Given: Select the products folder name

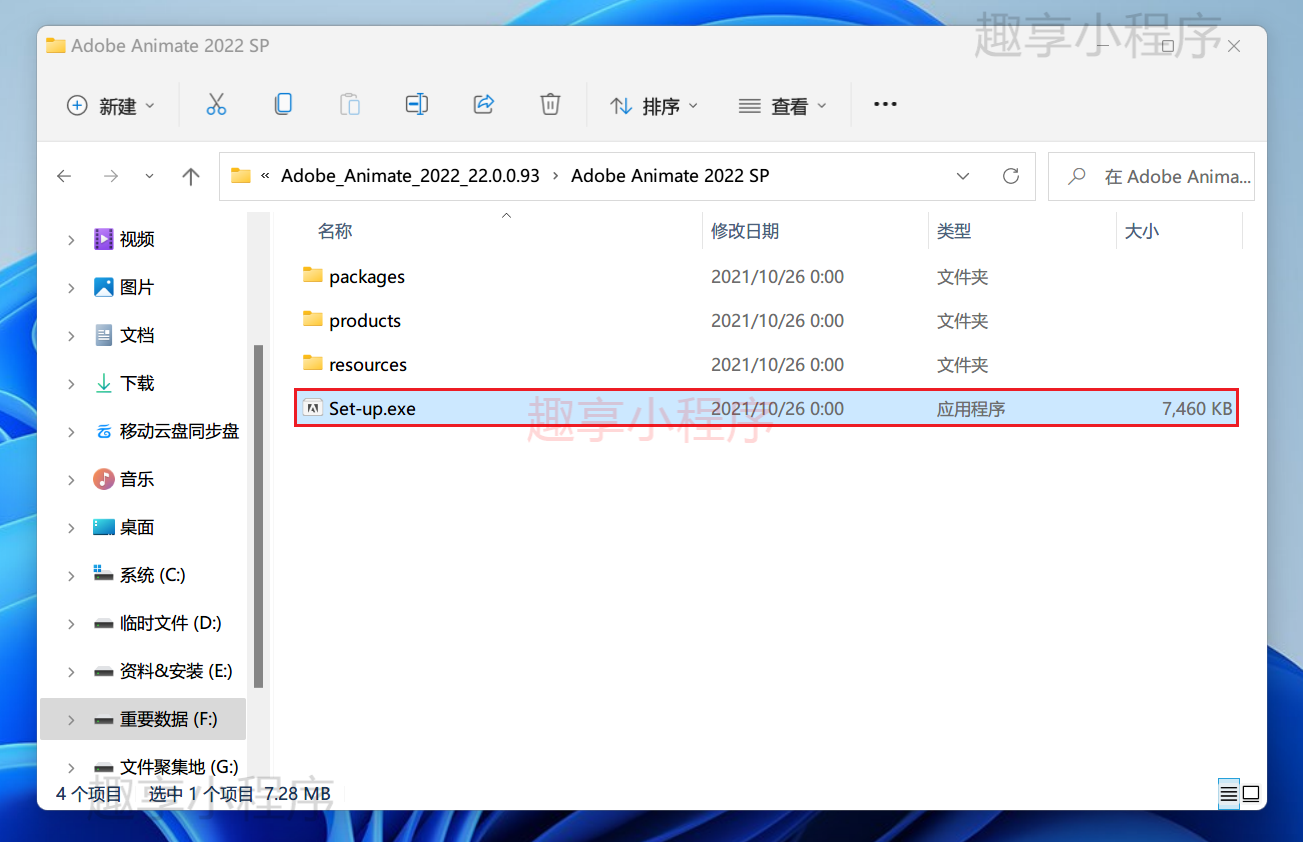Looking at the screenshot, I should click(x=365, y=321).
